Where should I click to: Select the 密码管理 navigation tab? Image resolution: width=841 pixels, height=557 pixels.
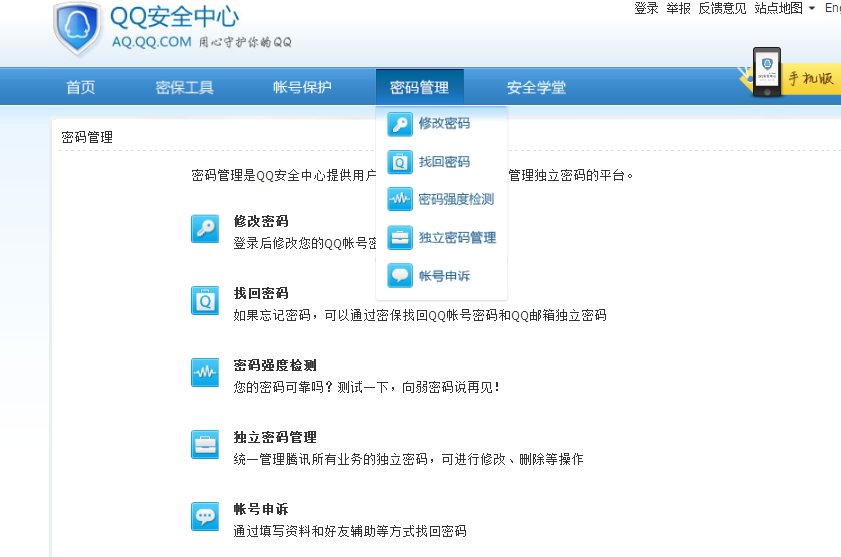coord(419,87)
